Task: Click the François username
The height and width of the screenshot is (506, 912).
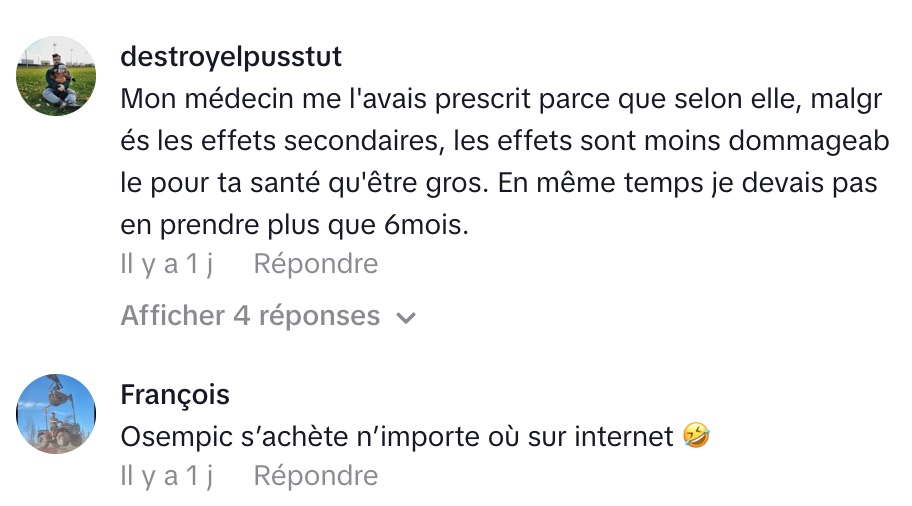Action: coord(174,395)
